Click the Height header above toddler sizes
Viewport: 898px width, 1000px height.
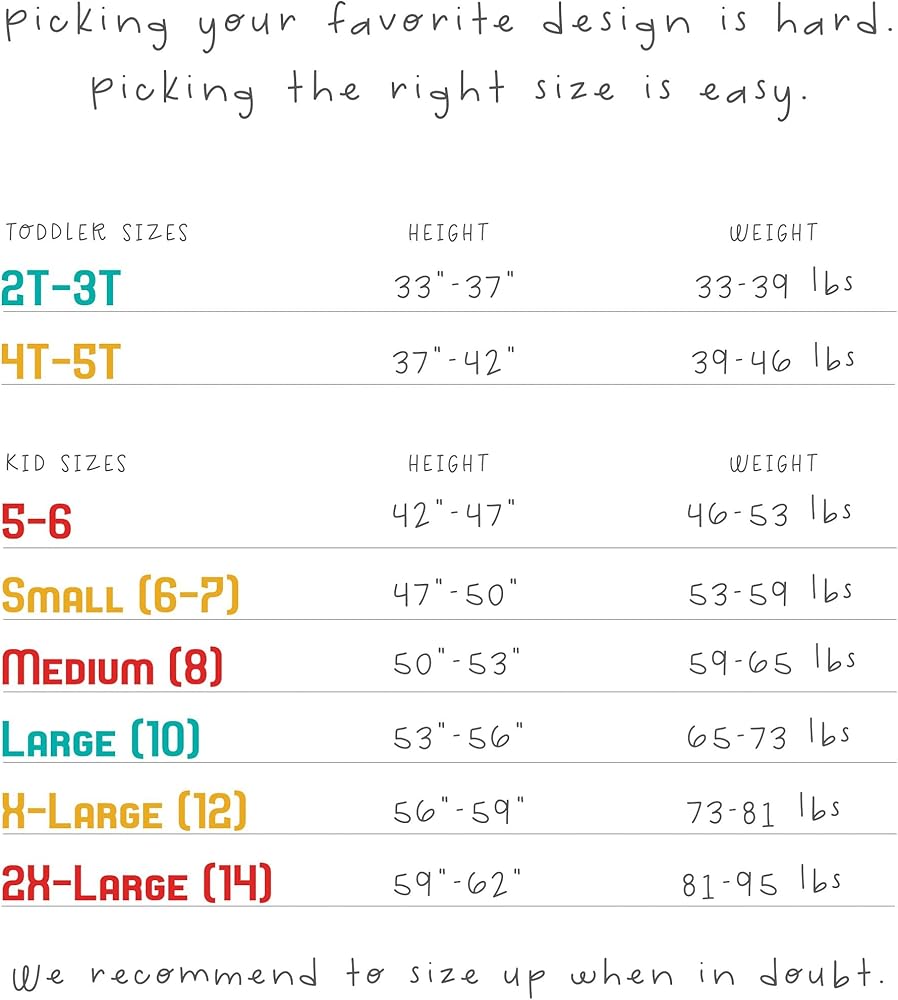click(448, 233)
